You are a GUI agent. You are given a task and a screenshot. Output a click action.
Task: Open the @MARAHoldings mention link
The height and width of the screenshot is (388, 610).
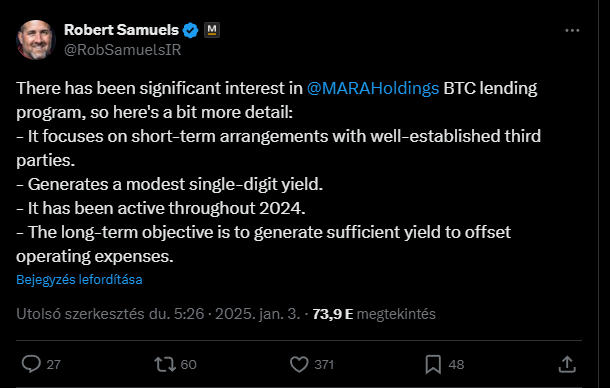pyautogui.click(x=373, y=88)
